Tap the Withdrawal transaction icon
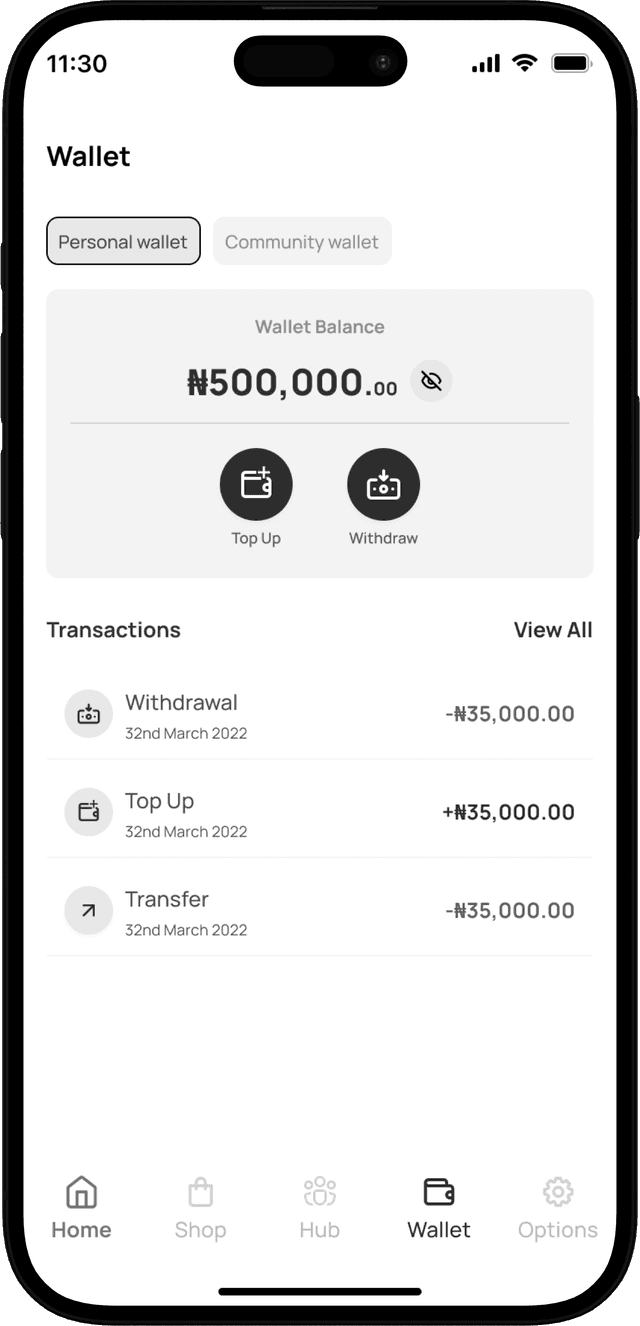Viewport: 640px width, 1326px height. click(x=88, y=714)
